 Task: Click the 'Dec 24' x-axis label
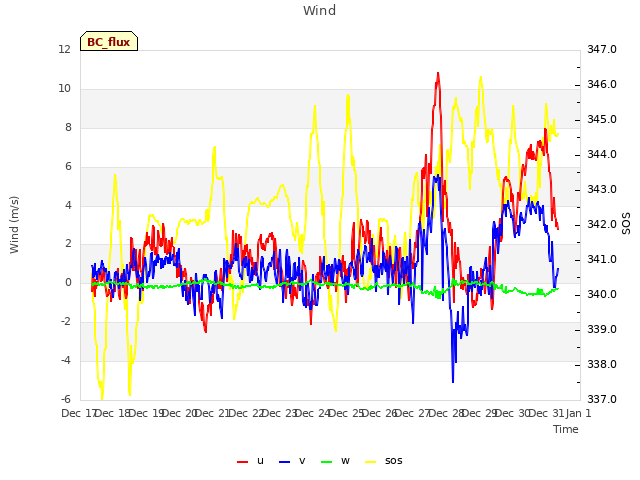tap(313, 413)
